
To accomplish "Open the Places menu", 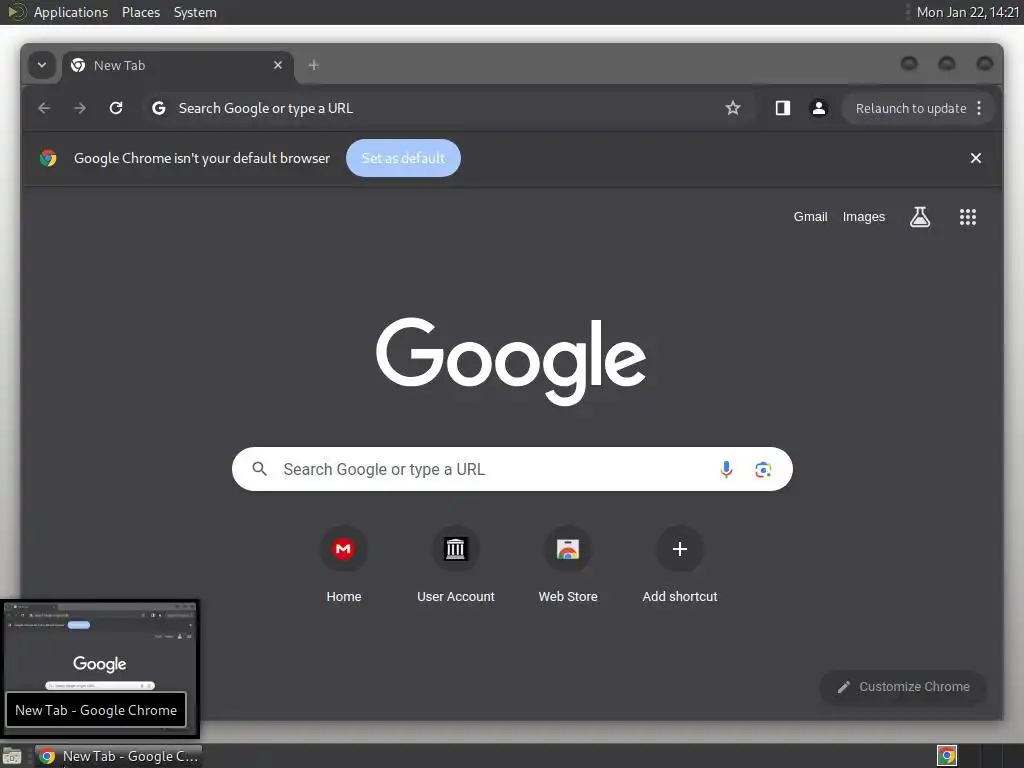I will [x=140, y=12].
